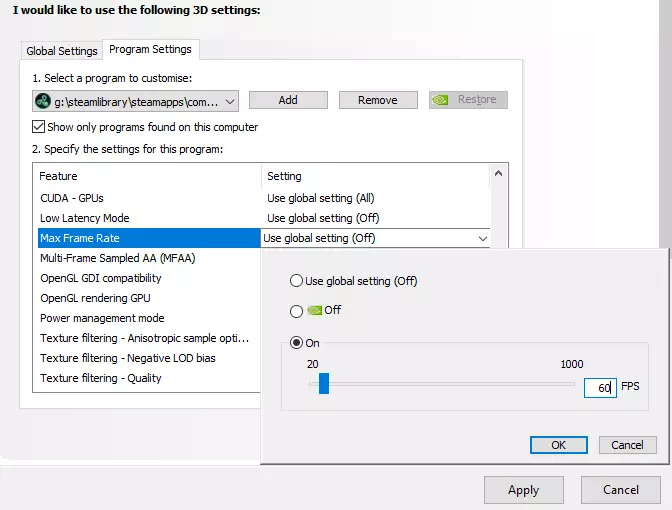This screenshot has width=672, height=510.
Task: Click the NVIDIA logo on Restore button
Action: click(440, 100)
